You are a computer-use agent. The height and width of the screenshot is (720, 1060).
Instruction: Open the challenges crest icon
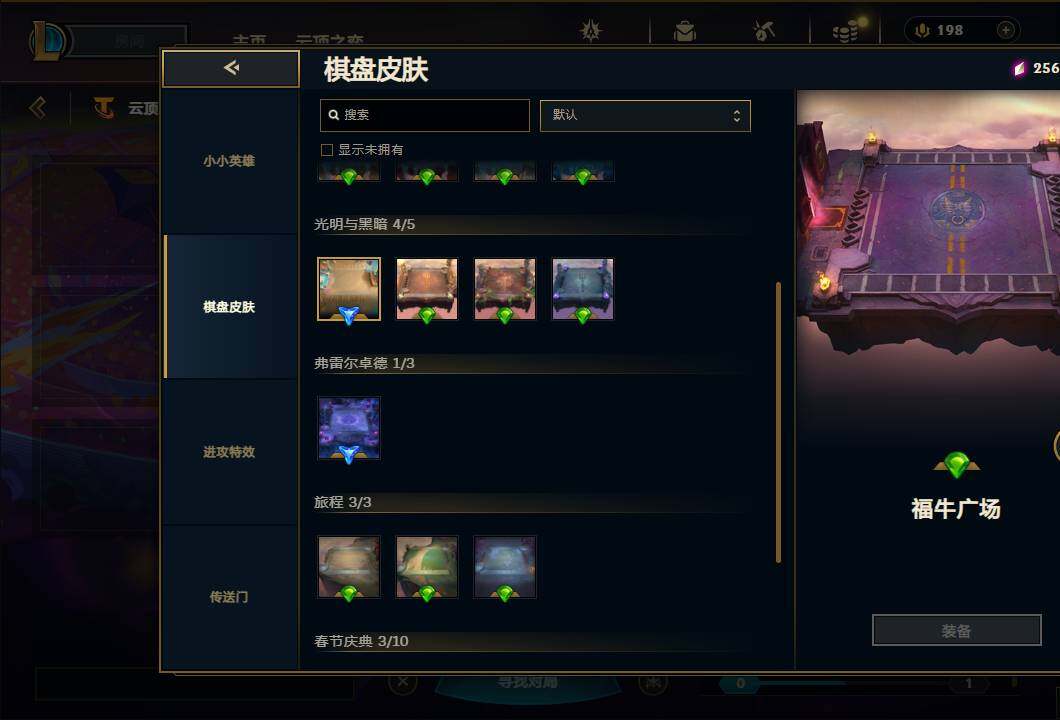coord(591,30)
